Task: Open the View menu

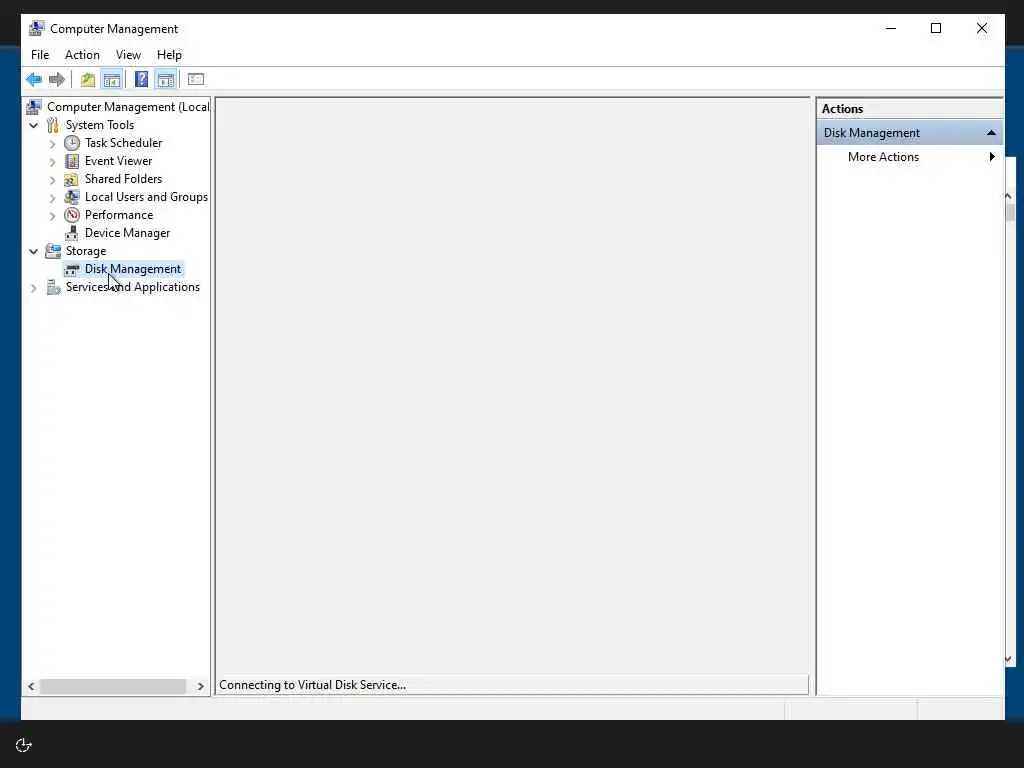Action: click(x=128, y=55)
